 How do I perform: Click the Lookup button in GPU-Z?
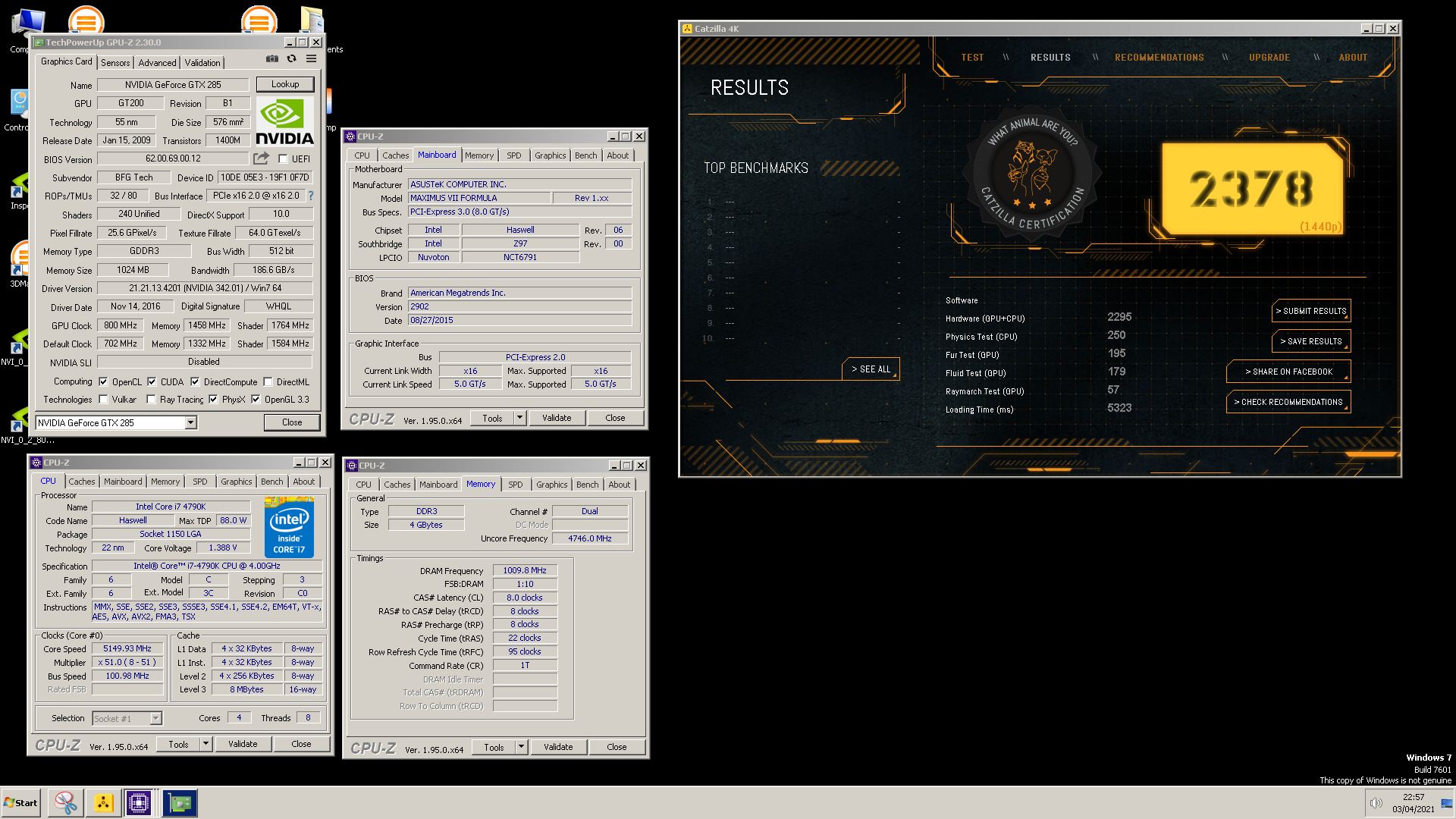tap(285, 84)
